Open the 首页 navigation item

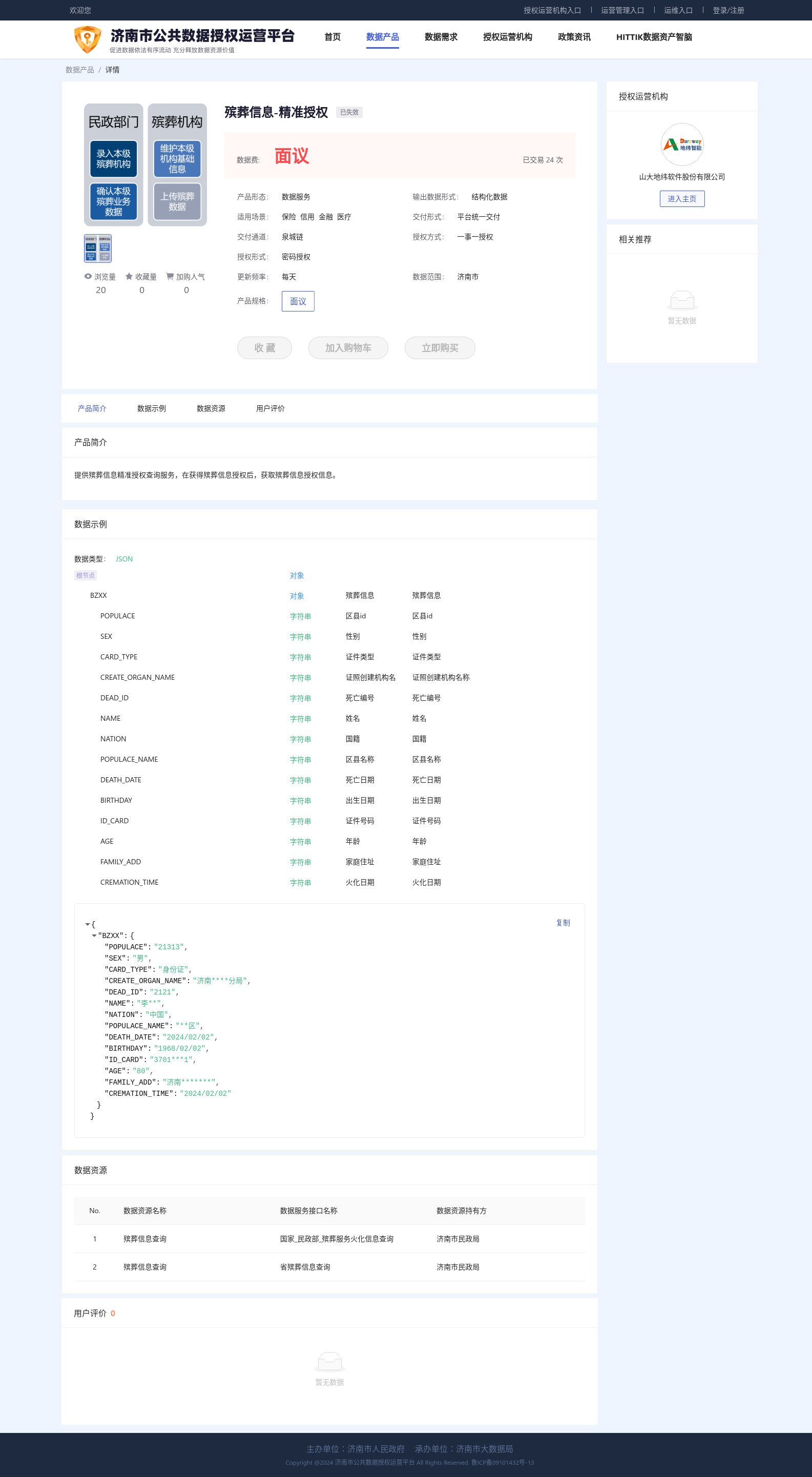(332, 37)
